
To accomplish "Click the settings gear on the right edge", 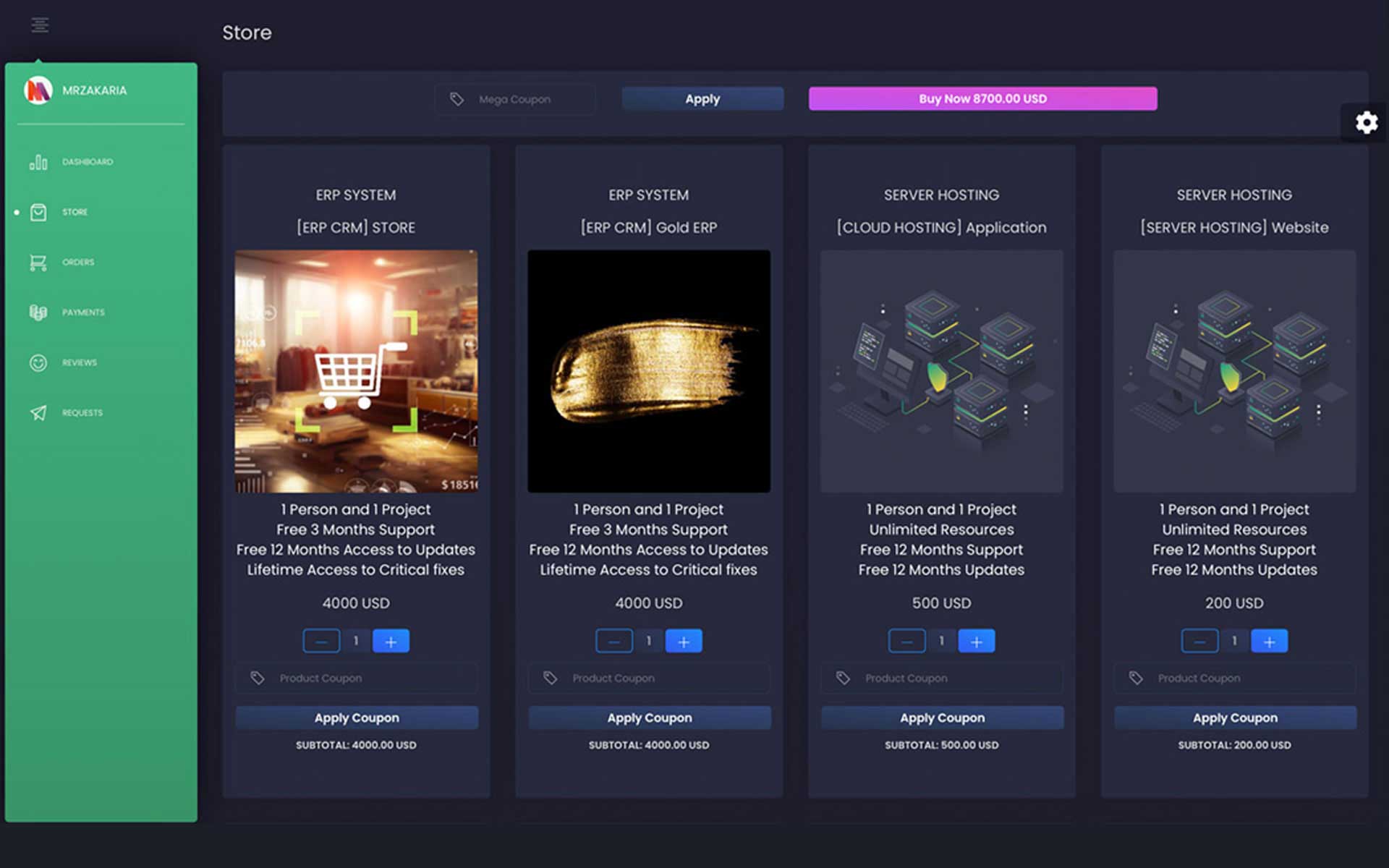I will (x=1366, y=123).
